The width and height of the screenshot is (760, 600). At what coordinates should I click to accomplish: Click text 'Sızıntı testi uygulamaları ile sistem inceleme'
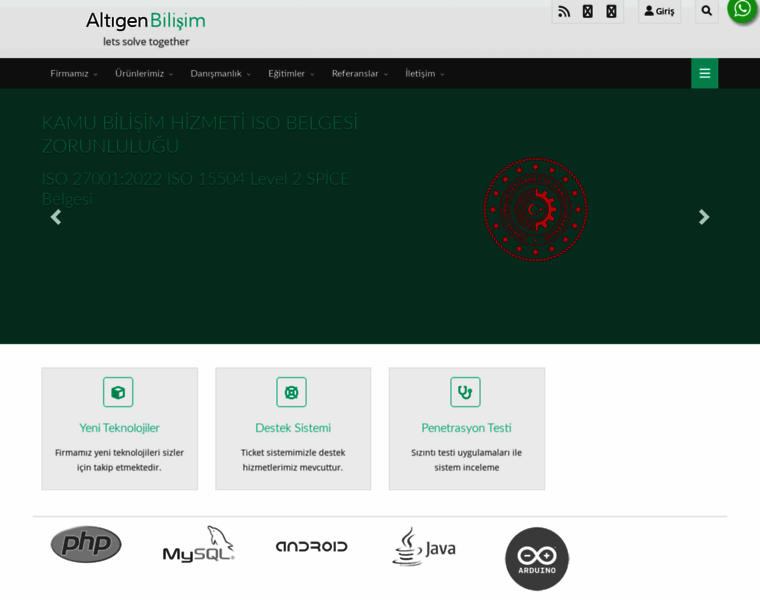click(466, 460)
